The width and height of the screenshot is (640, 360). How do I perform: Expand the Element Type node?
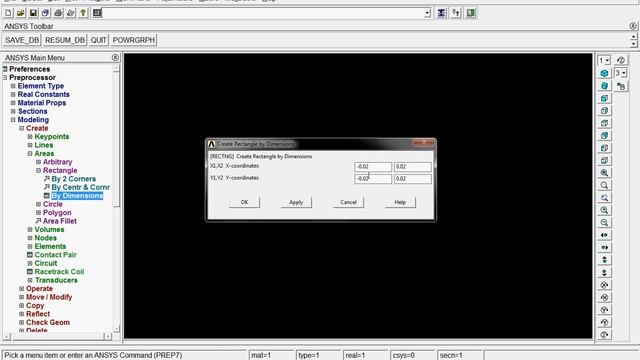click(x=13, y=86)
